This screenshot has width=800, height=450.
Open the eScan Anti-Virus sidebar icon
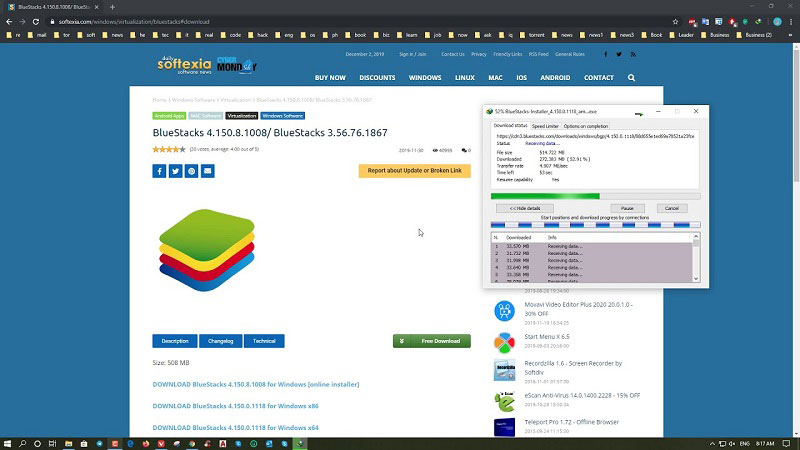[504, 402]
